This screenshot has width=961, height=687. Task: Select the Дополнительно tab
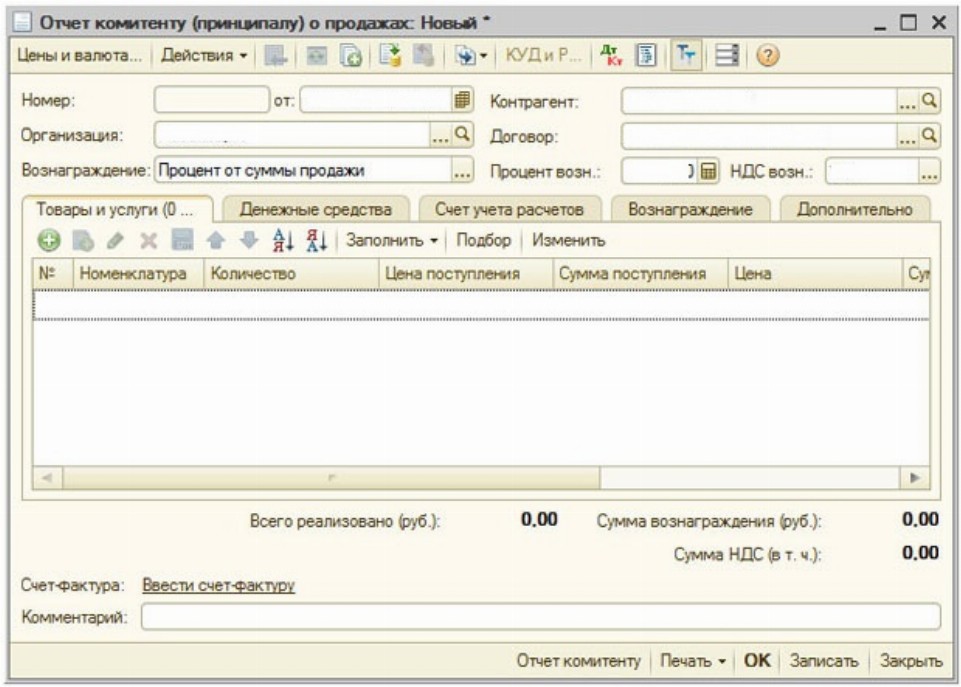point(853,209)
